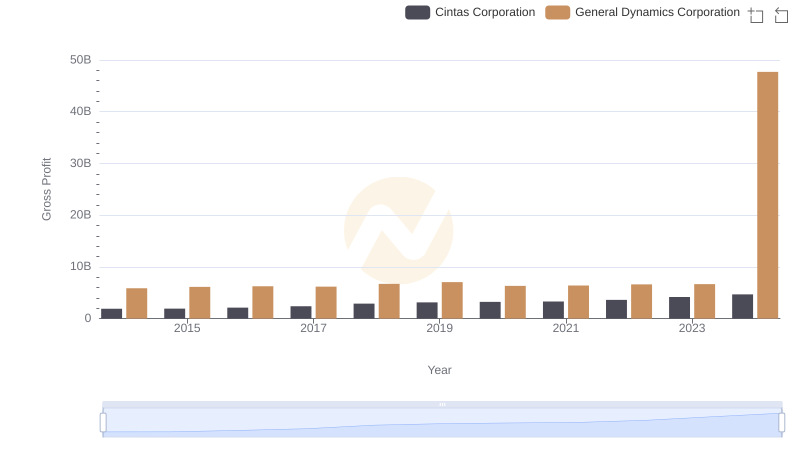Click the Cintas bar for 2015
Screen dimensions: 800x461
(x=174, y=314)
